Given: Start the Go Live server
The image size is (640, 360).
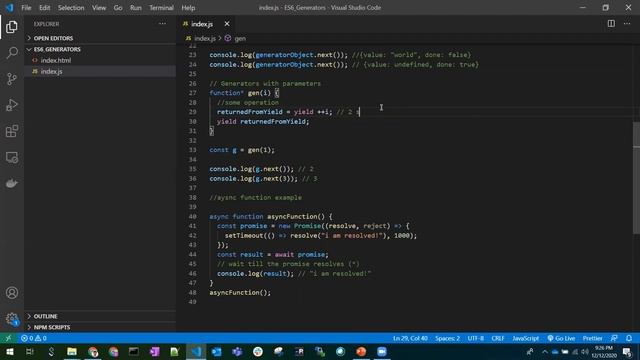Looking at the screenshot, I should tap(561, 338).
